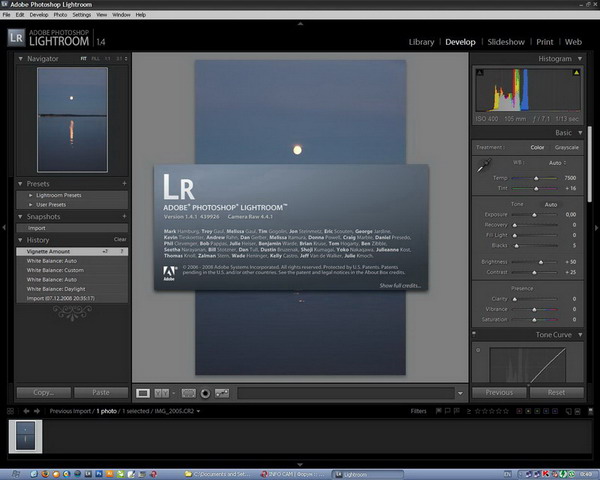
Task: Open grid view icon above the filmstrip
Action: (10, 411)
